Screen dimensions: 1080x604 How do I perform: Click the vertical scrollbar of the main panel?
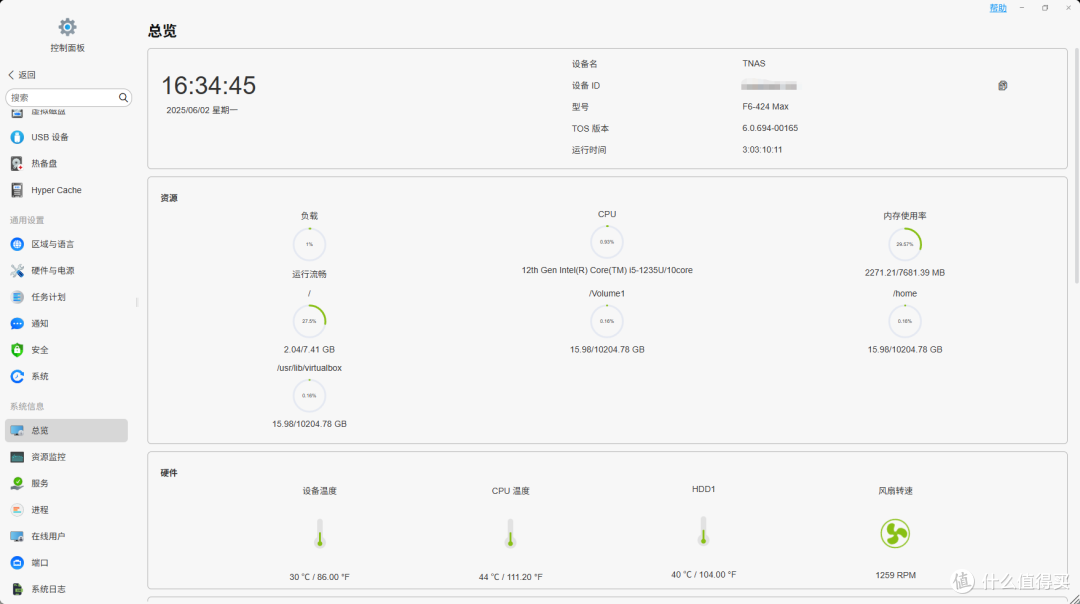(1077, 165)
